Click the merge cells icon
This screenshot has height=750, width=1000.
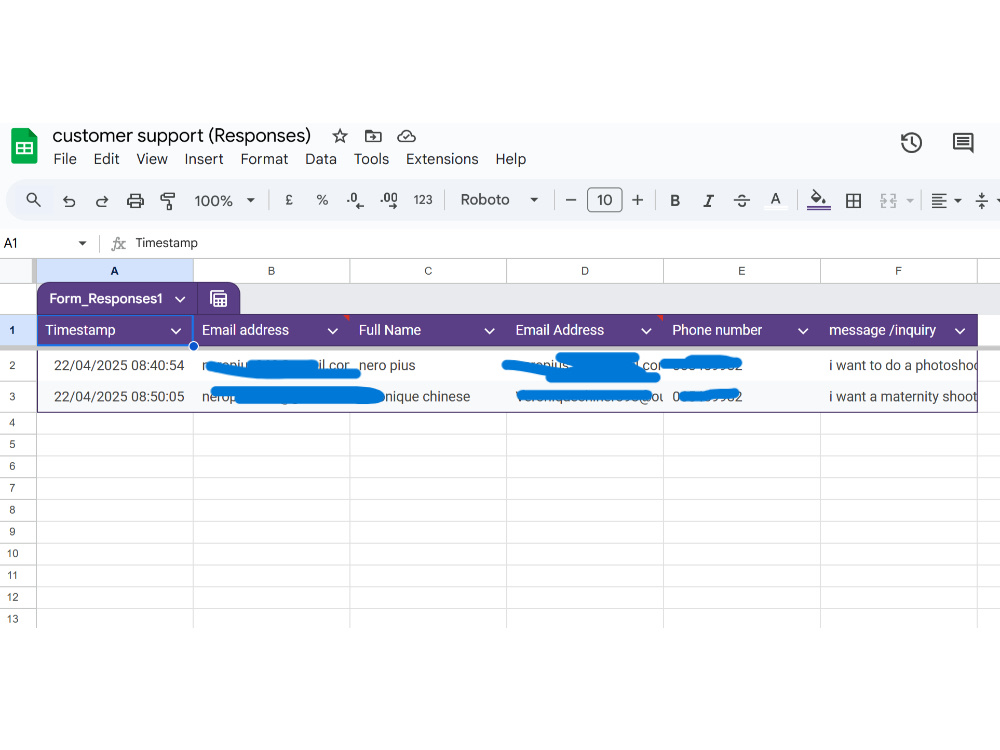coord(888,201)
